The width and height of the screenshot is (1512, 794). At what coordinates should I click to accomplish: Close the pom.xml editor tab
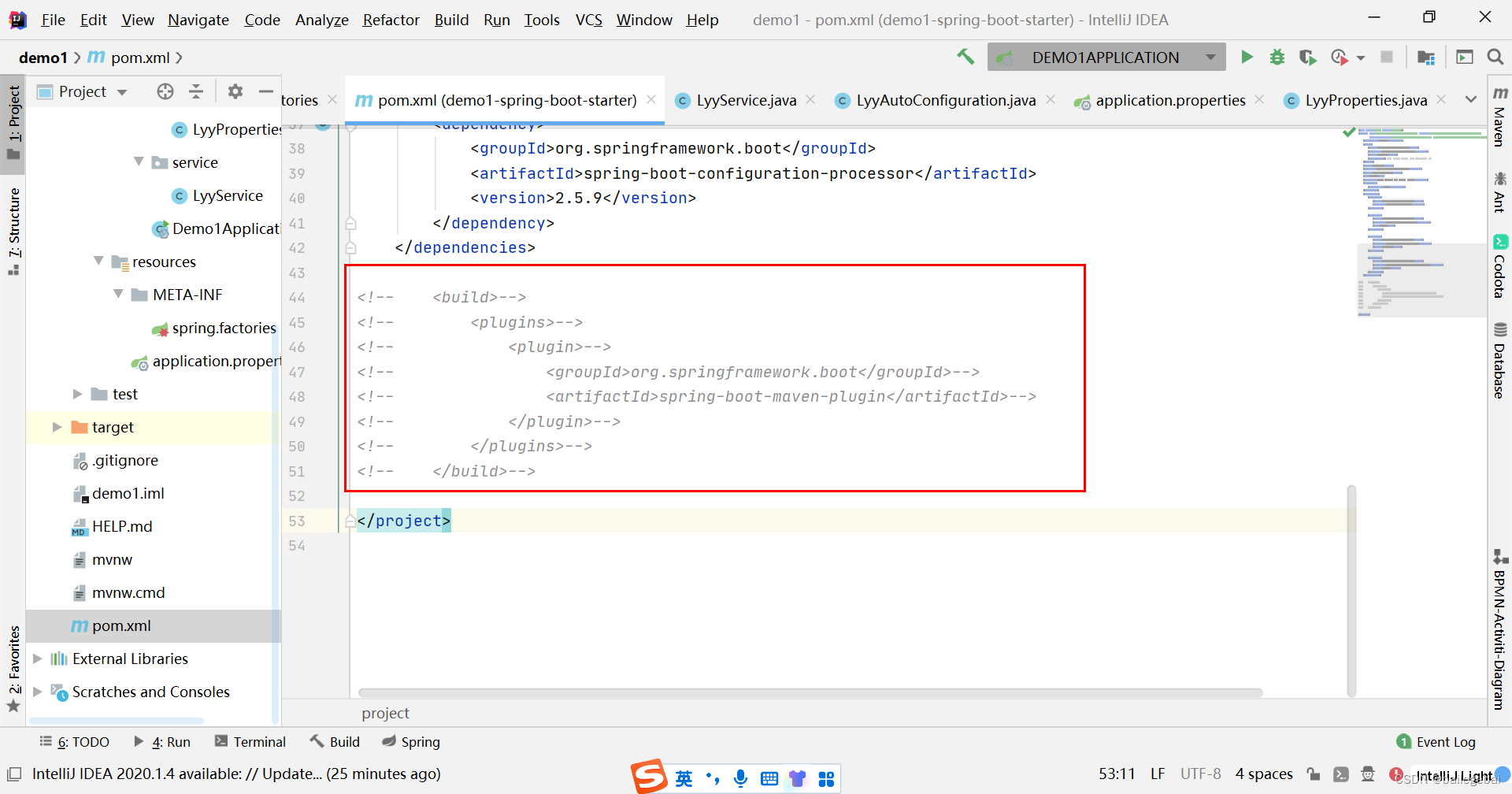pos(651,99)
